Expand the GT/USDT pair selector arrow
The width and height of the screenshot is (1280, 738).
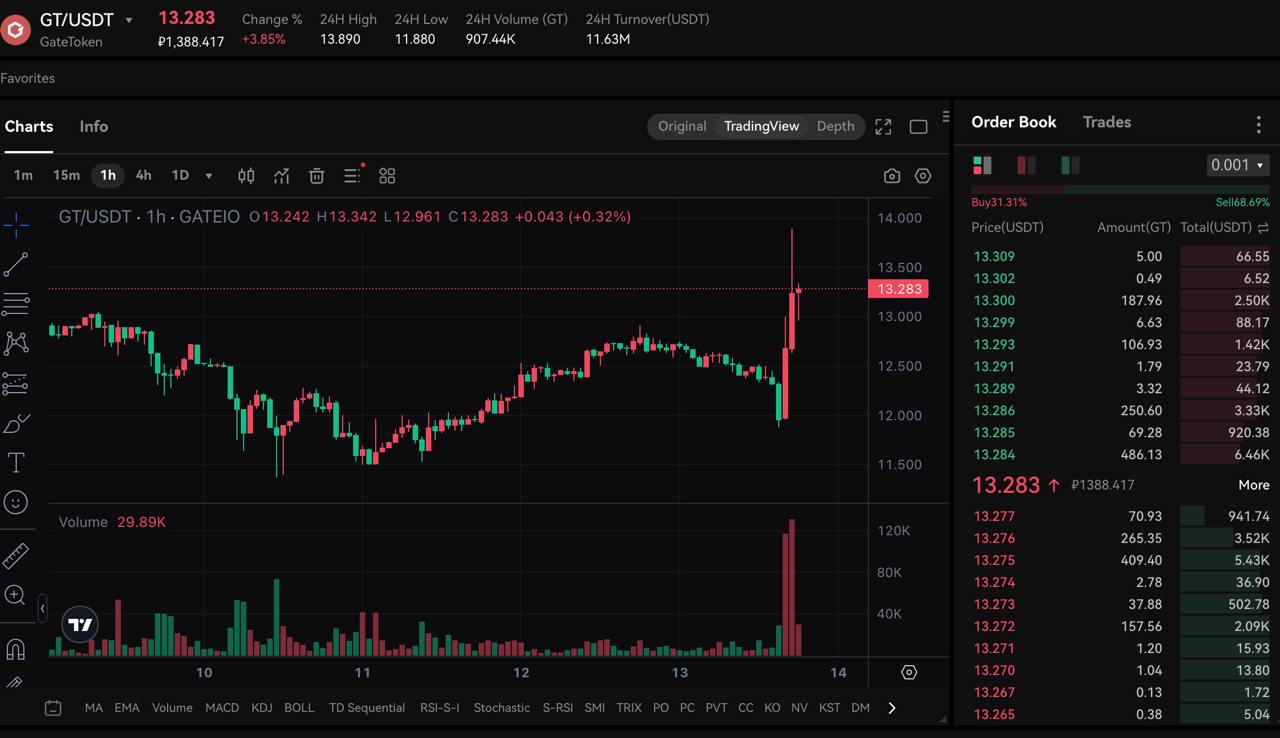point(129,20)
